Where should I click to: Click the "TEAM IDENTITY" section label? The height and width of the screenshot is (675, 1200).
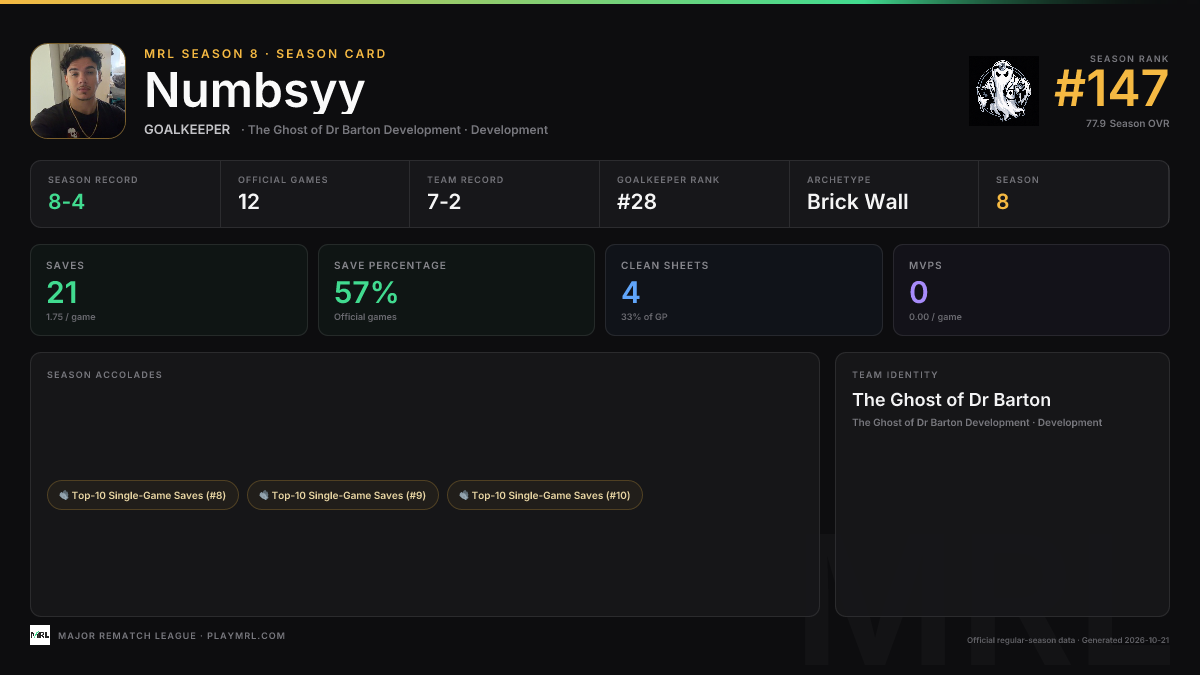coord(895,375)
